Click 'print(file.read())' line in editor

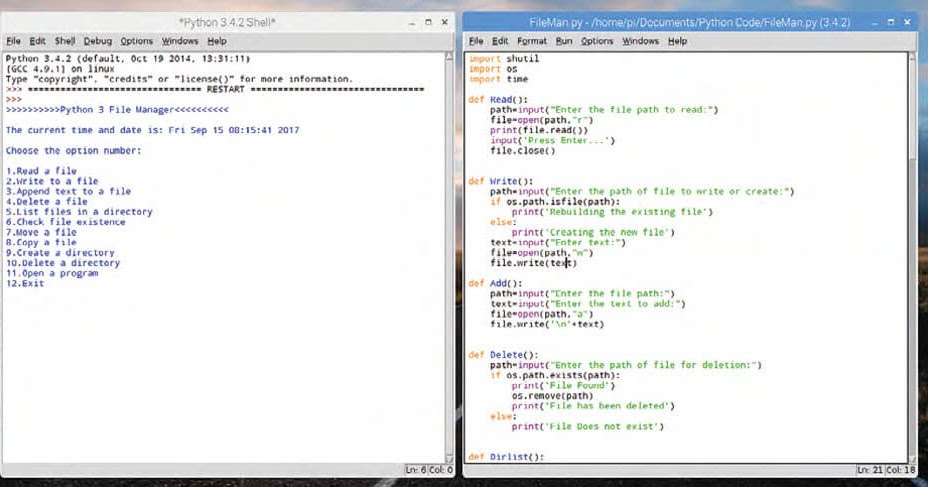[539, 130]
